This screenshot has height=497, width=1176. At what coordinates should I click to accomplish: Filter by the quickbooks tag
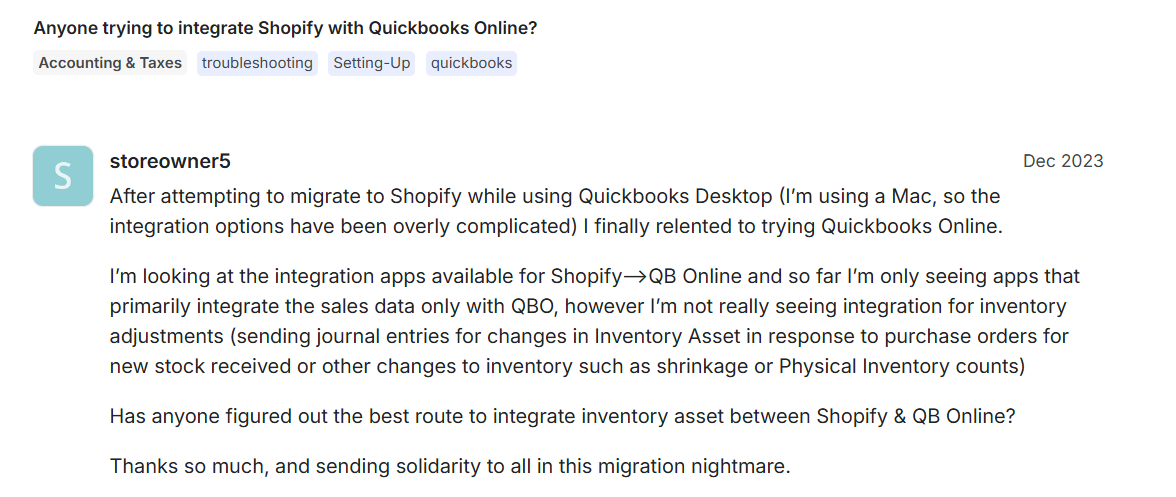(x=471, y=63)
